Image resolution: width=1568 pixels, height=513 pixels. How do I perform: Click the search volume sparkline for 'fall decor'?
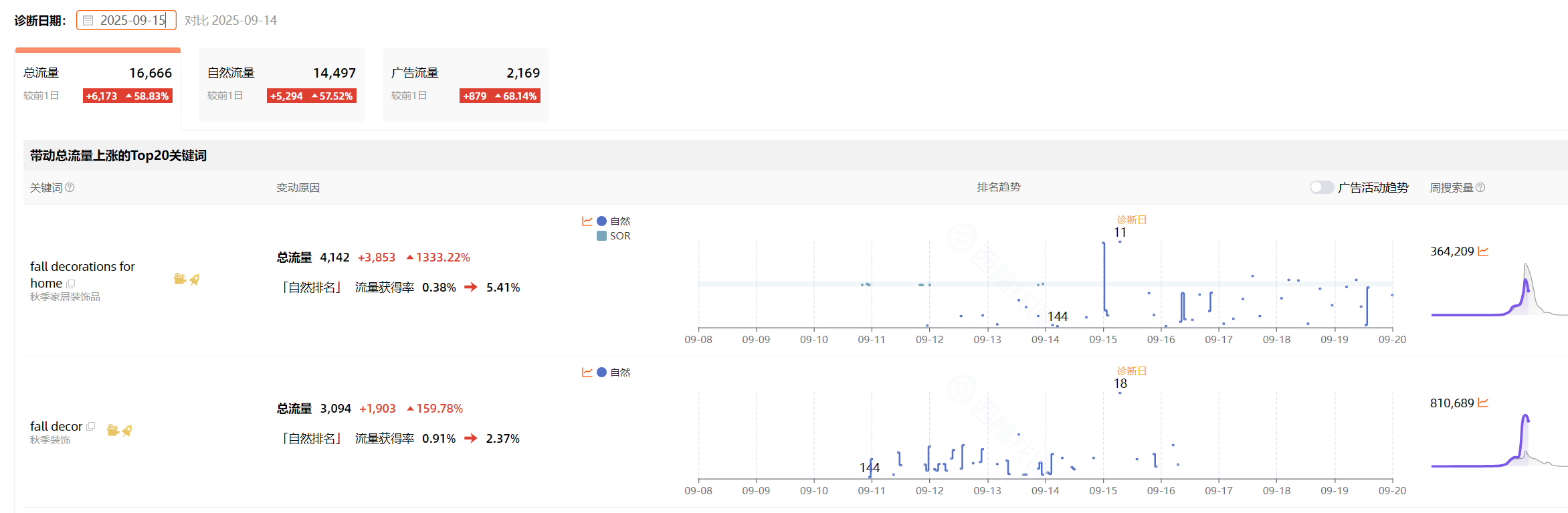[1498, 441]
